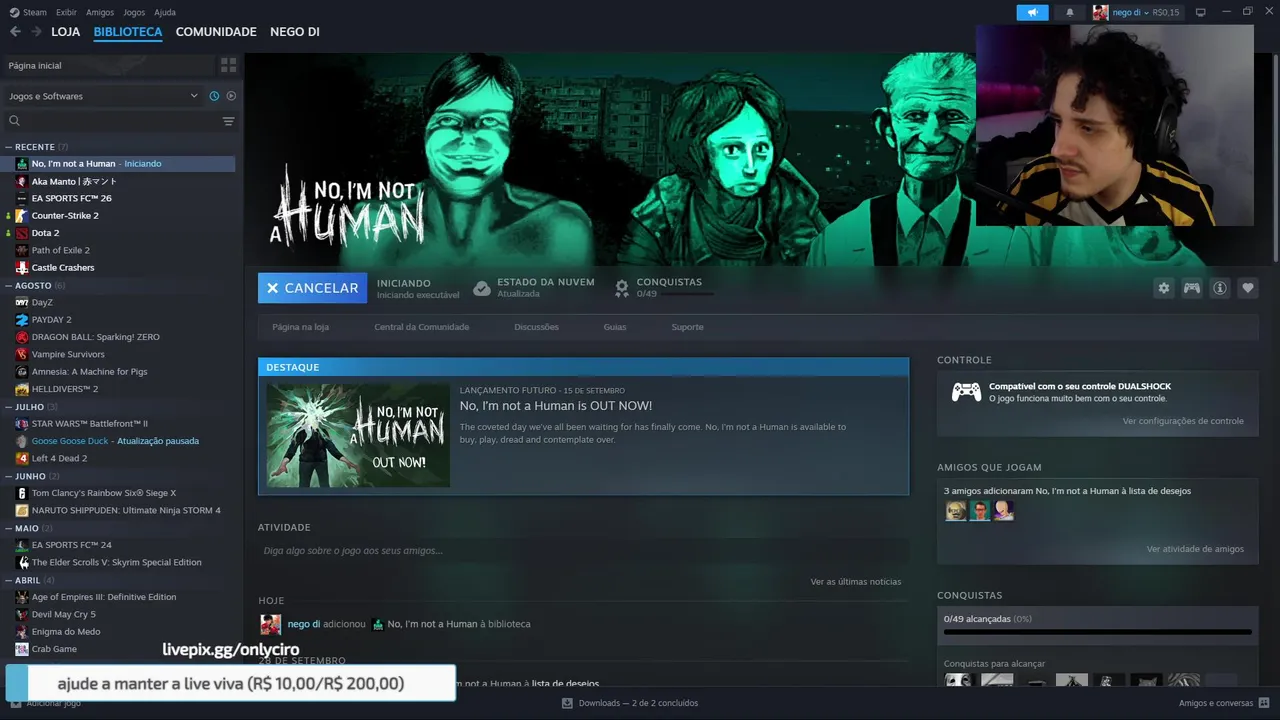1280x720 pixels.
Task: Open the Exibir menu
Action: point(66,12)
